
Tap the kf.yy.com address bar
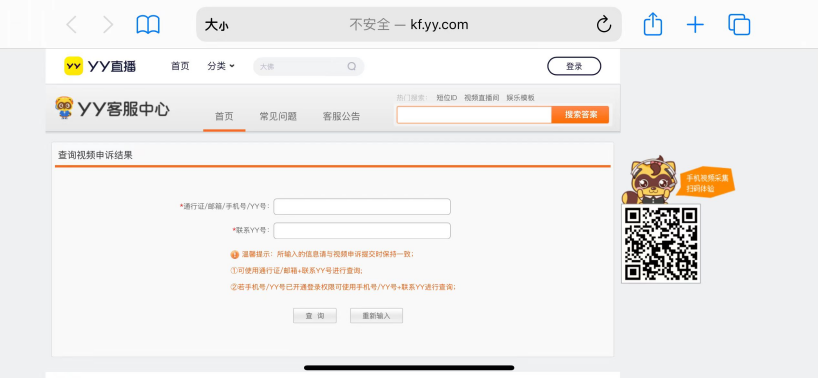(408, 25)
